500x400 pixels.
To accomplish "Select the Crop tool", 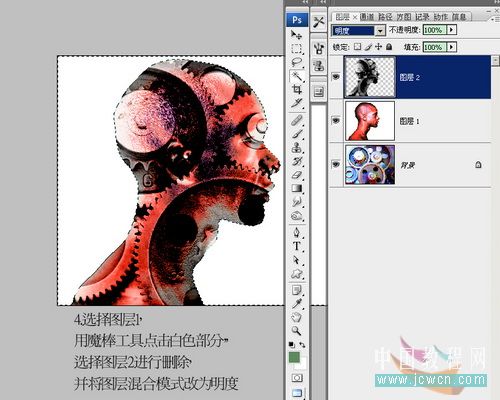I will pyautogui.click(x=296, y=89).
